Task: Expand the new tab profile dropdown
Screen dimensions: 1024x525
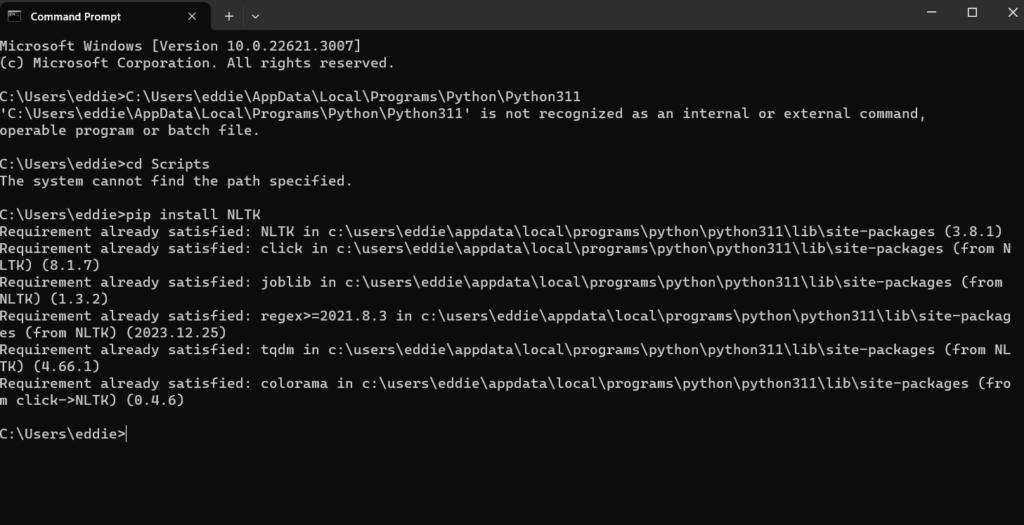Action: click(255, 16)
